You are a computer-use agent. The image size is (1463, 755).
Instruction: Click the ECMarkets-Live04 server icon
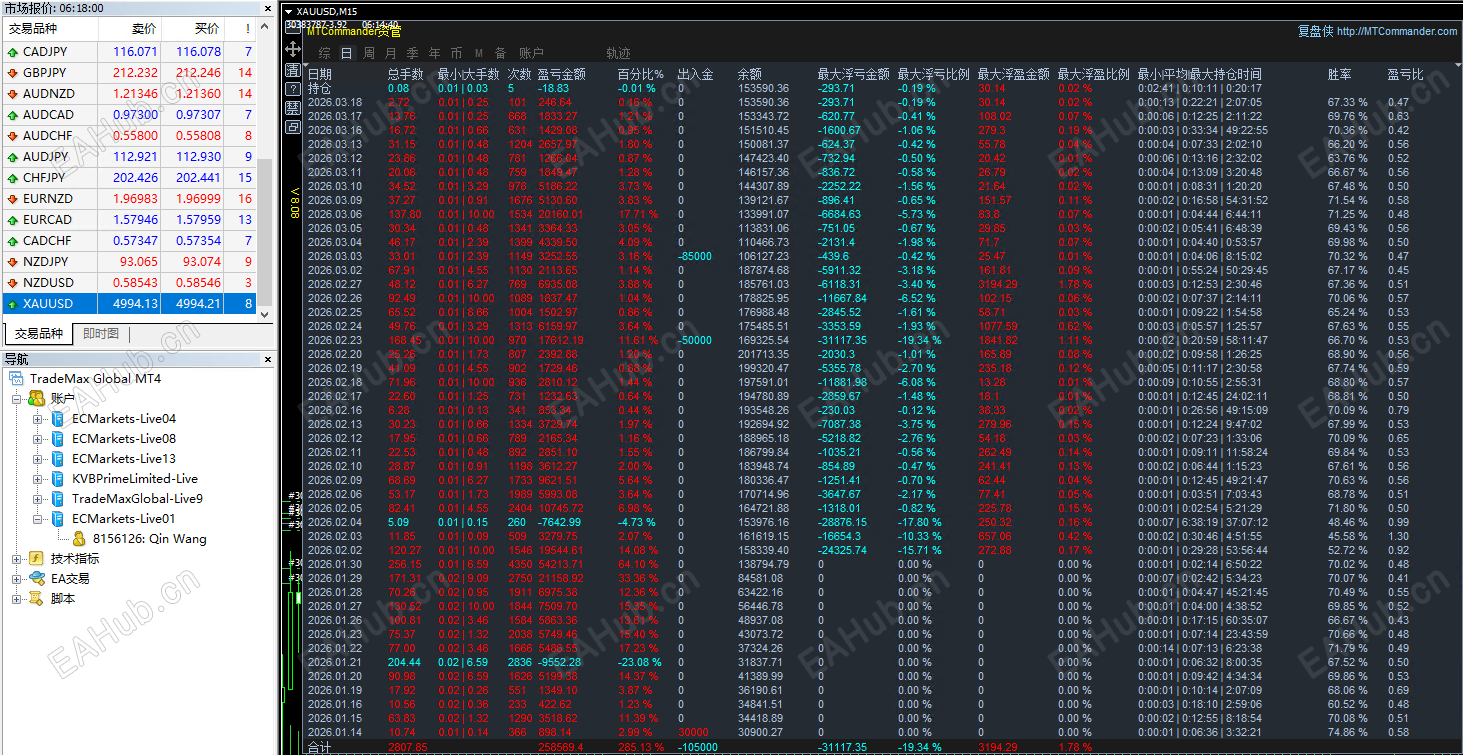point(58,419)
